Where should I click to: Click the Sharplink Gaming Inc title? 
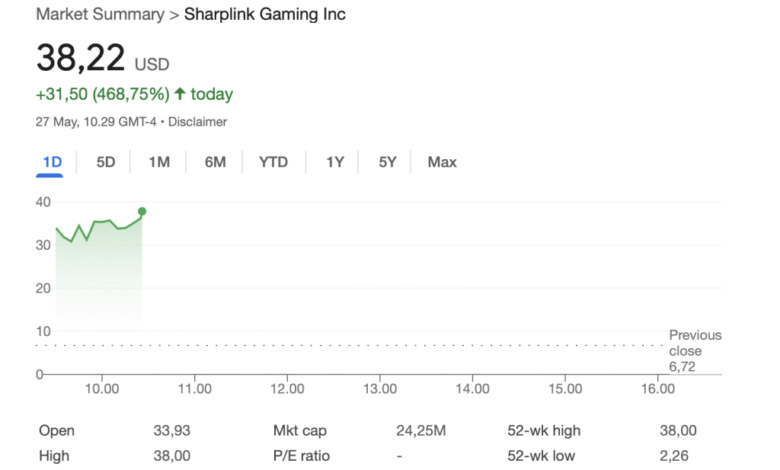point(265,15)
